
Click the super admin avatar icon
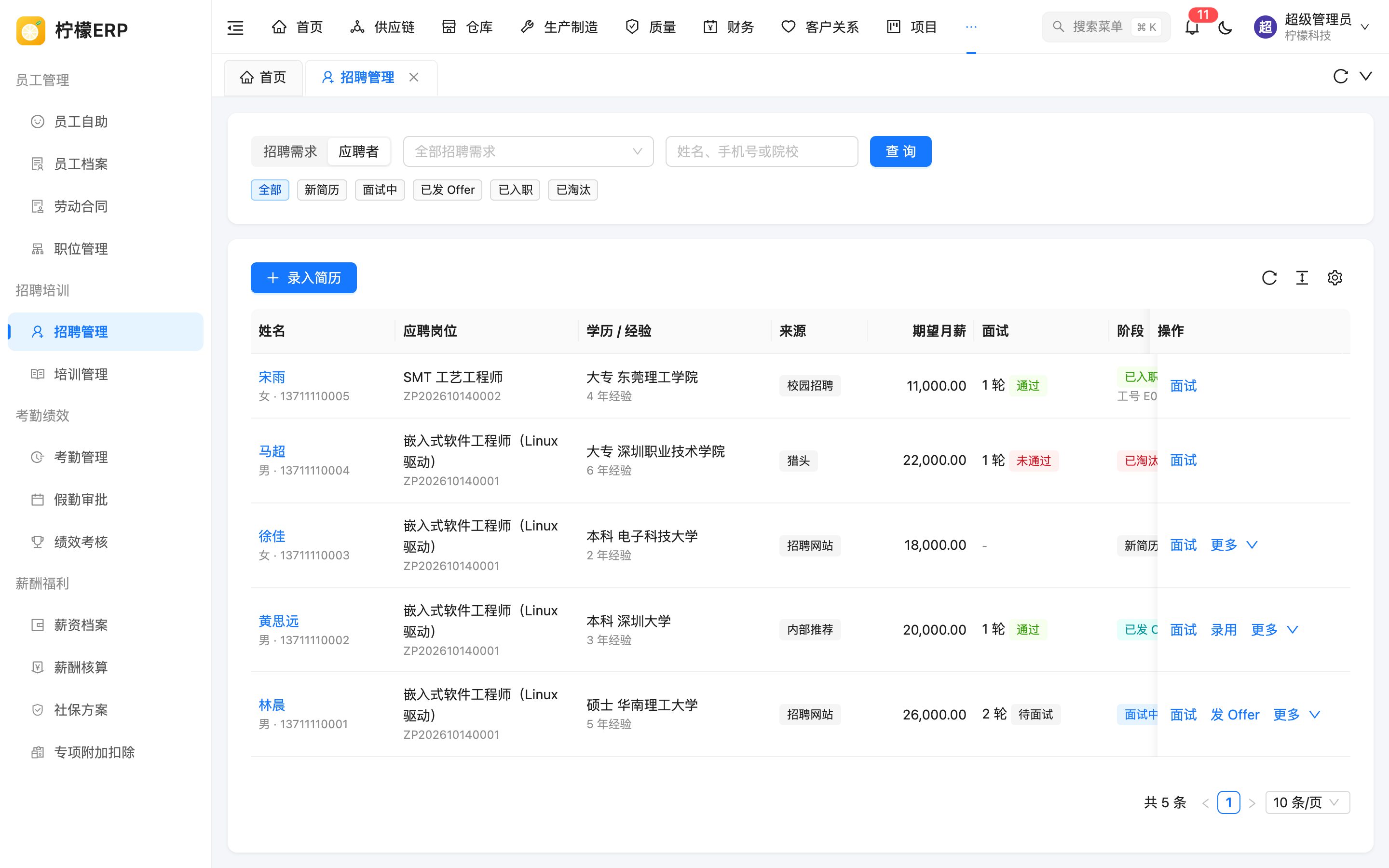1265,27
